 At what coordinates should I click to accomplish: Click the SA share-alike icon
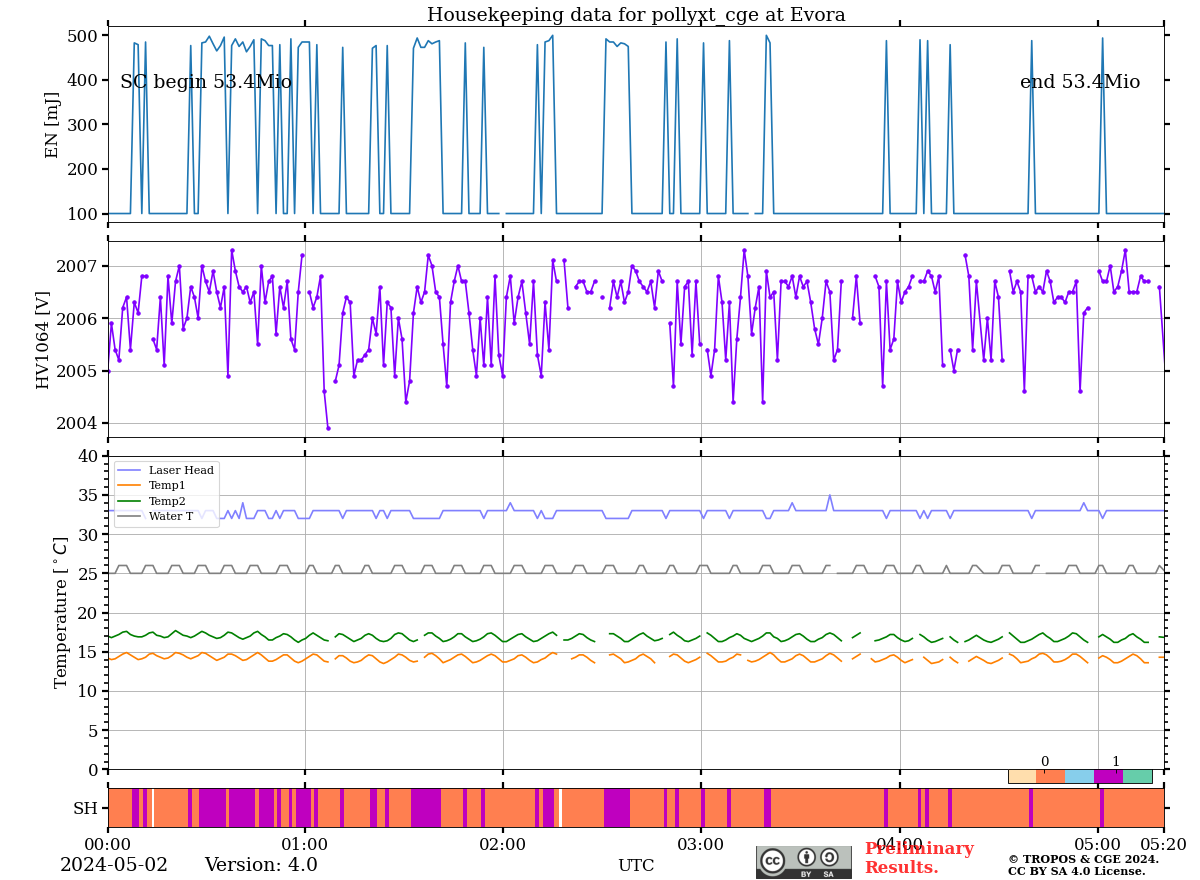pyautogui.click(x=829, y=857)
